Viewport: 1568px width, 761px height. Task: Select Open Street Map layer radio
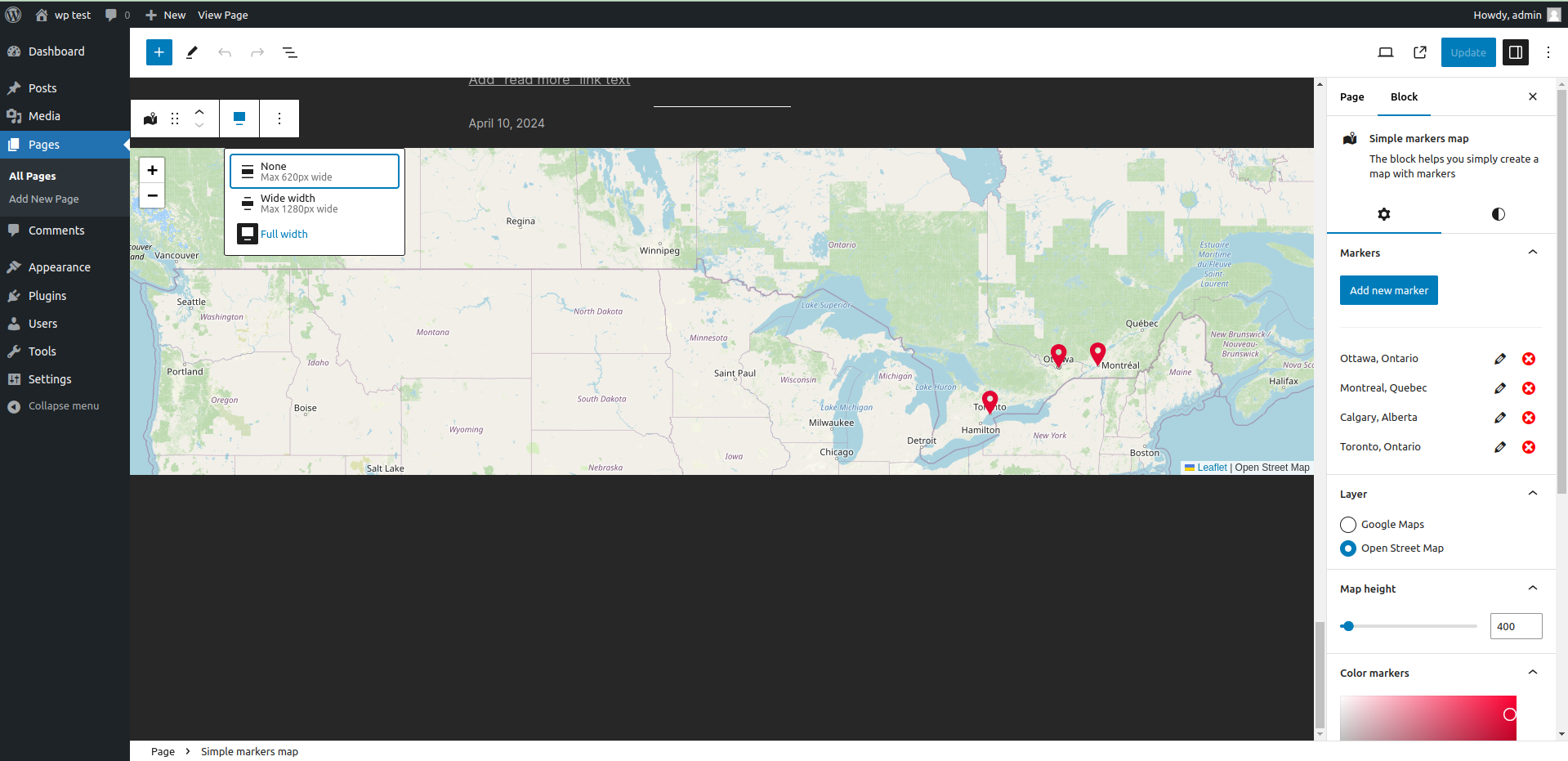tap(1348, 548)
